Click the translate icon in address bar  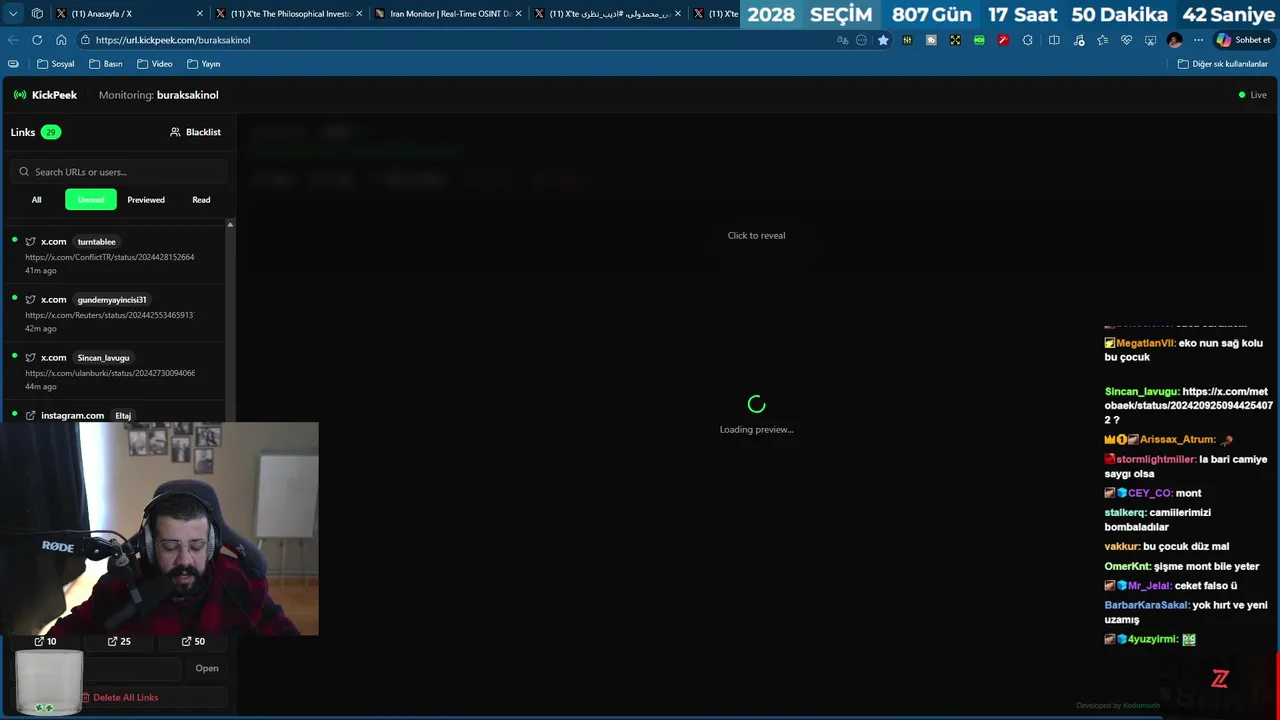pos(843,40)
